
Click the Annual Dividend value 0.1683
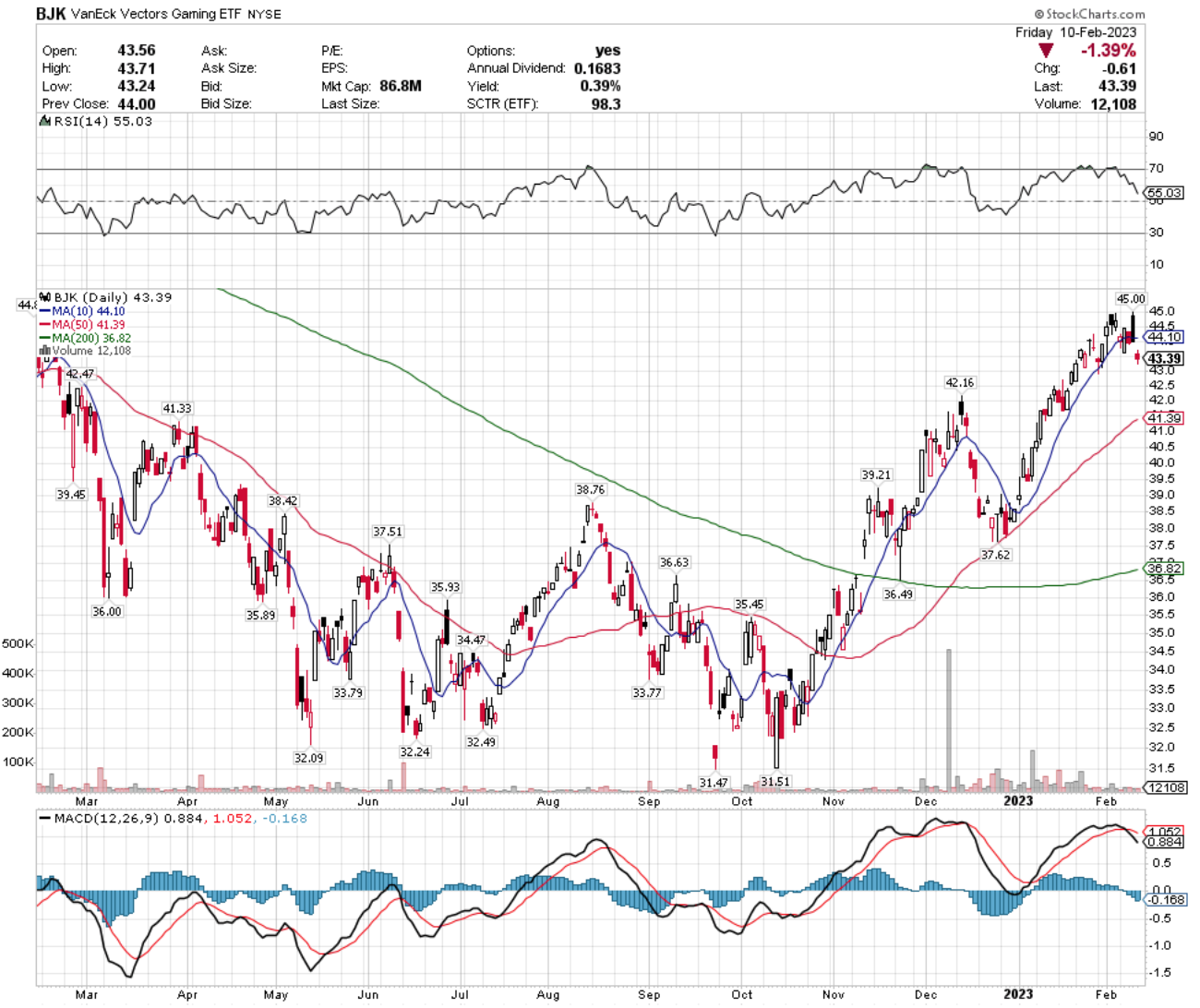click(597, 68)
